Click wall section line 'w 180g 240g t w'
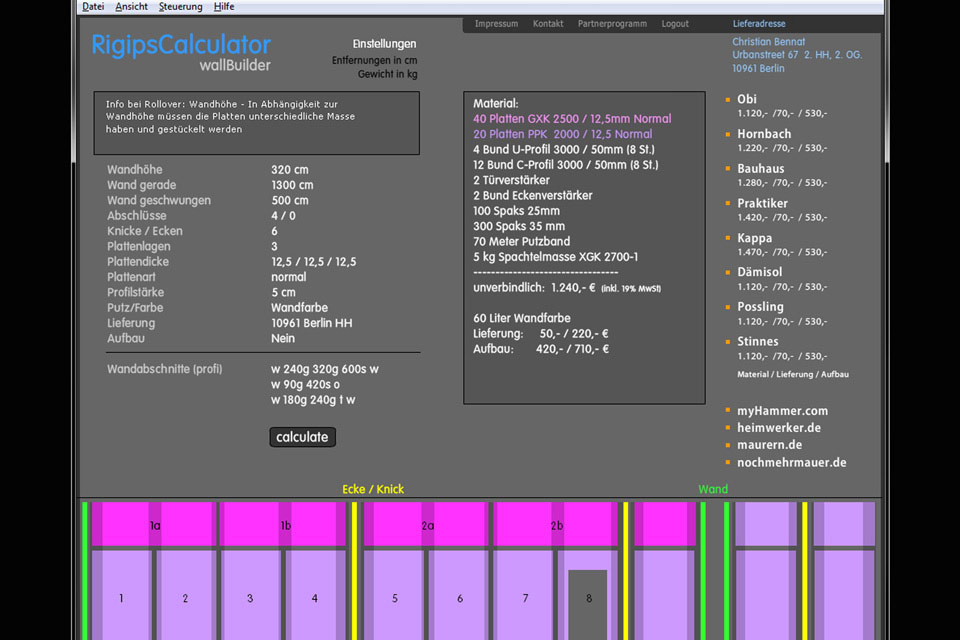The height and width of the screenshot is (640, 960). tap(313, 400)
